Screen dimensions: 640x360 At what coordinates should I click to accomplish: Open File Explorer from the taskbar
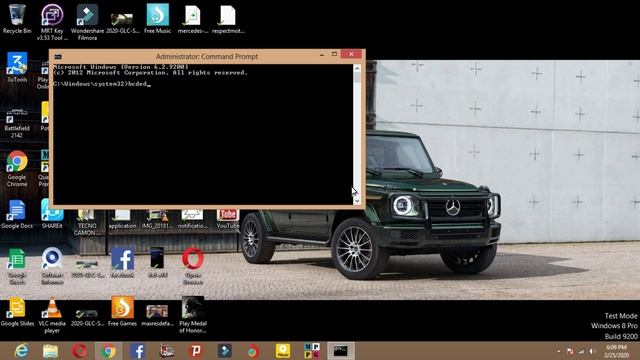(50, 351)
